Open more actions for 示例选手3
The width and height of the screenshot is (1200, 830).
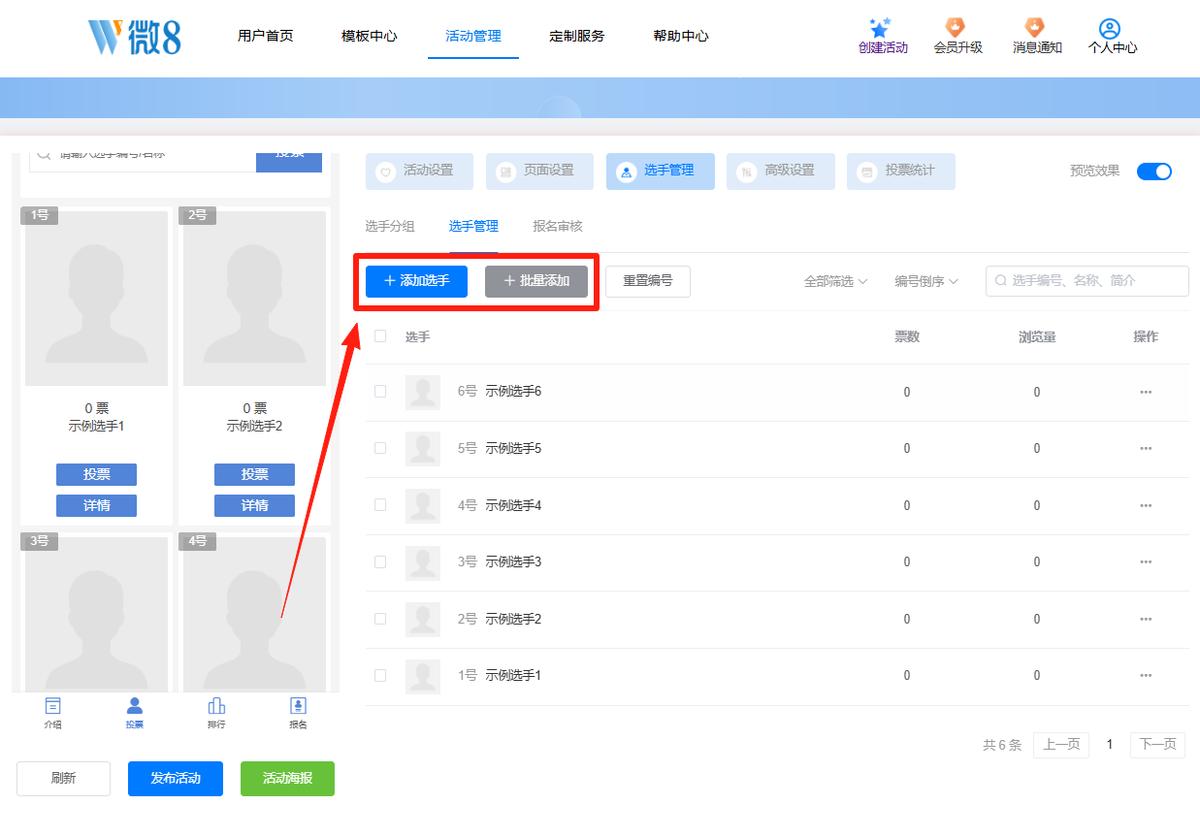point(1146,562)
